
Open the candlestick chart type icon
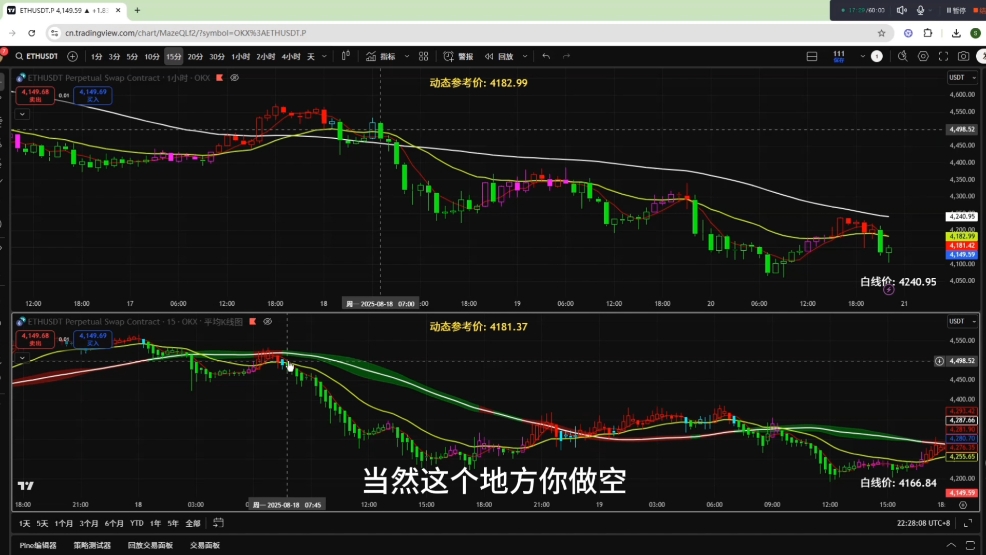coord(347,56)
